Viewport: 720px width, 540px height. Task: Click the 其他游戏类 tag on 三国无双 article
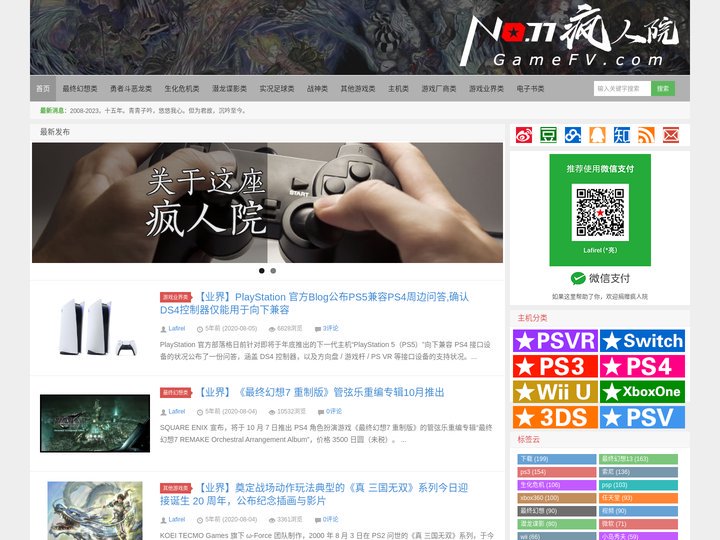tap(176, 488)
